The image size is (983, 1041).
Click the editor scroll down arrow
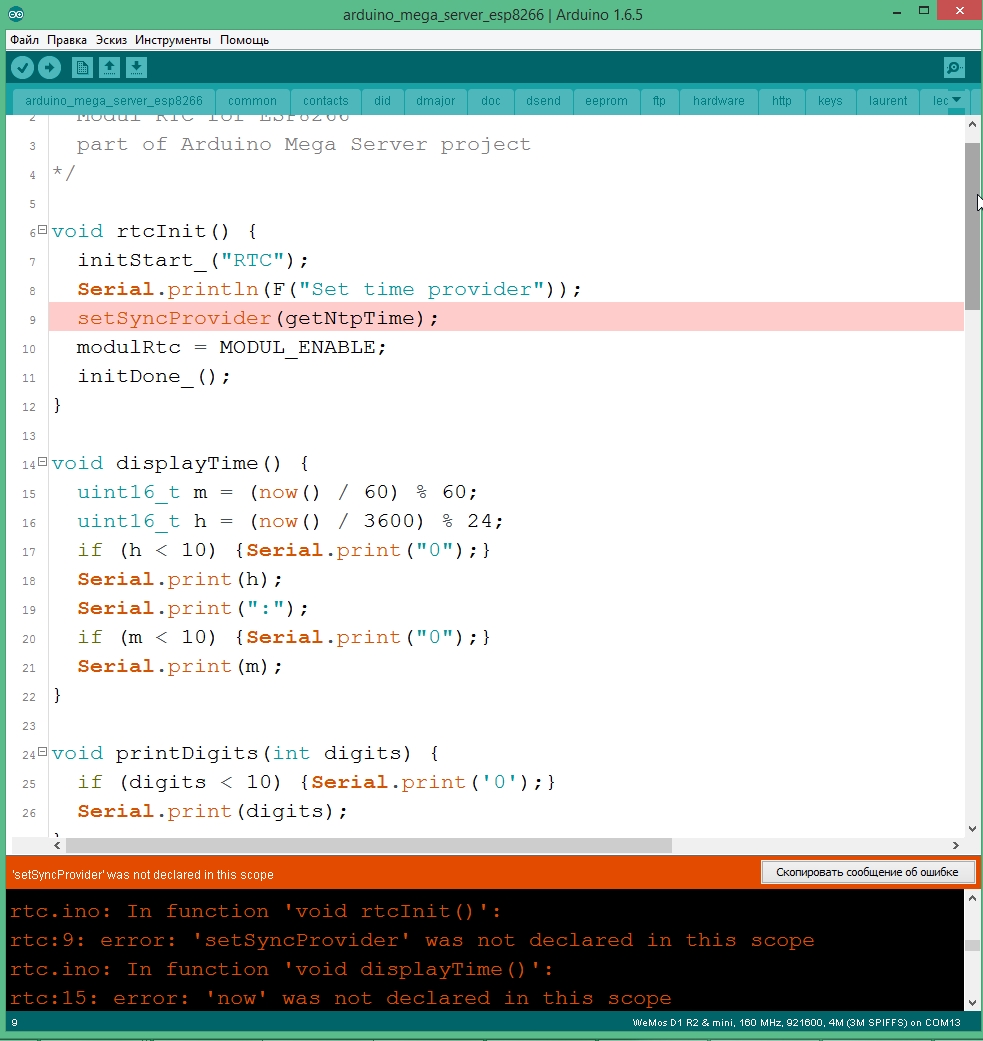972,828
